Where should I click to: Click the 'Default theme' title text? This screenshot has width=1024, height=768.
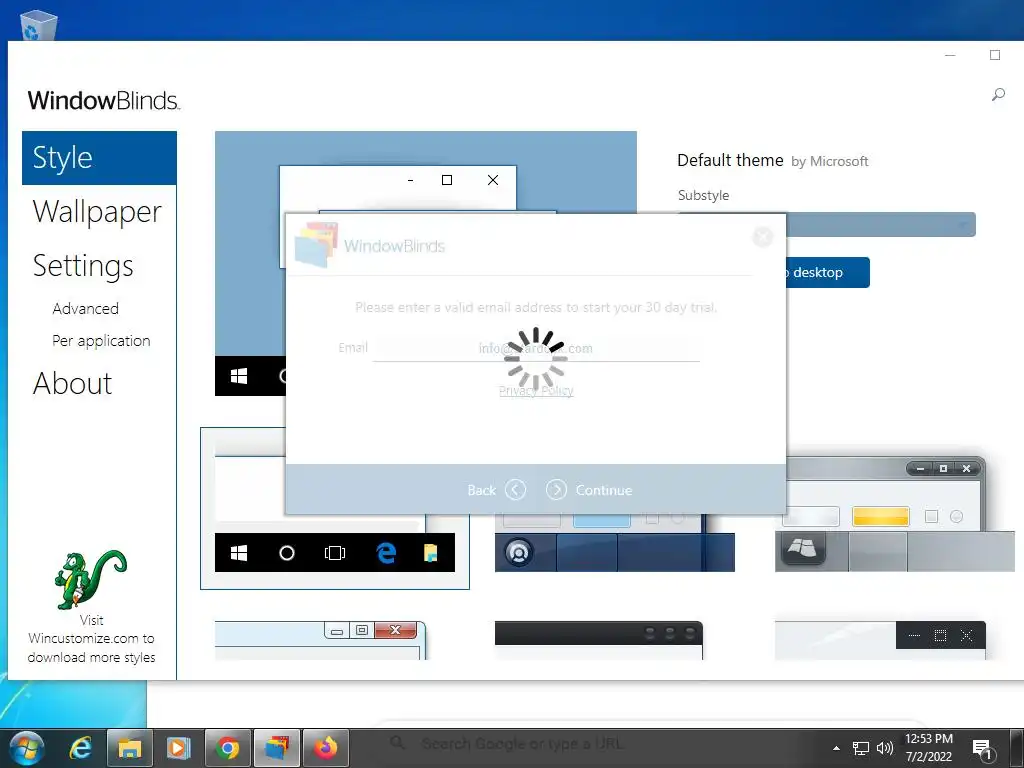point(730,160)
